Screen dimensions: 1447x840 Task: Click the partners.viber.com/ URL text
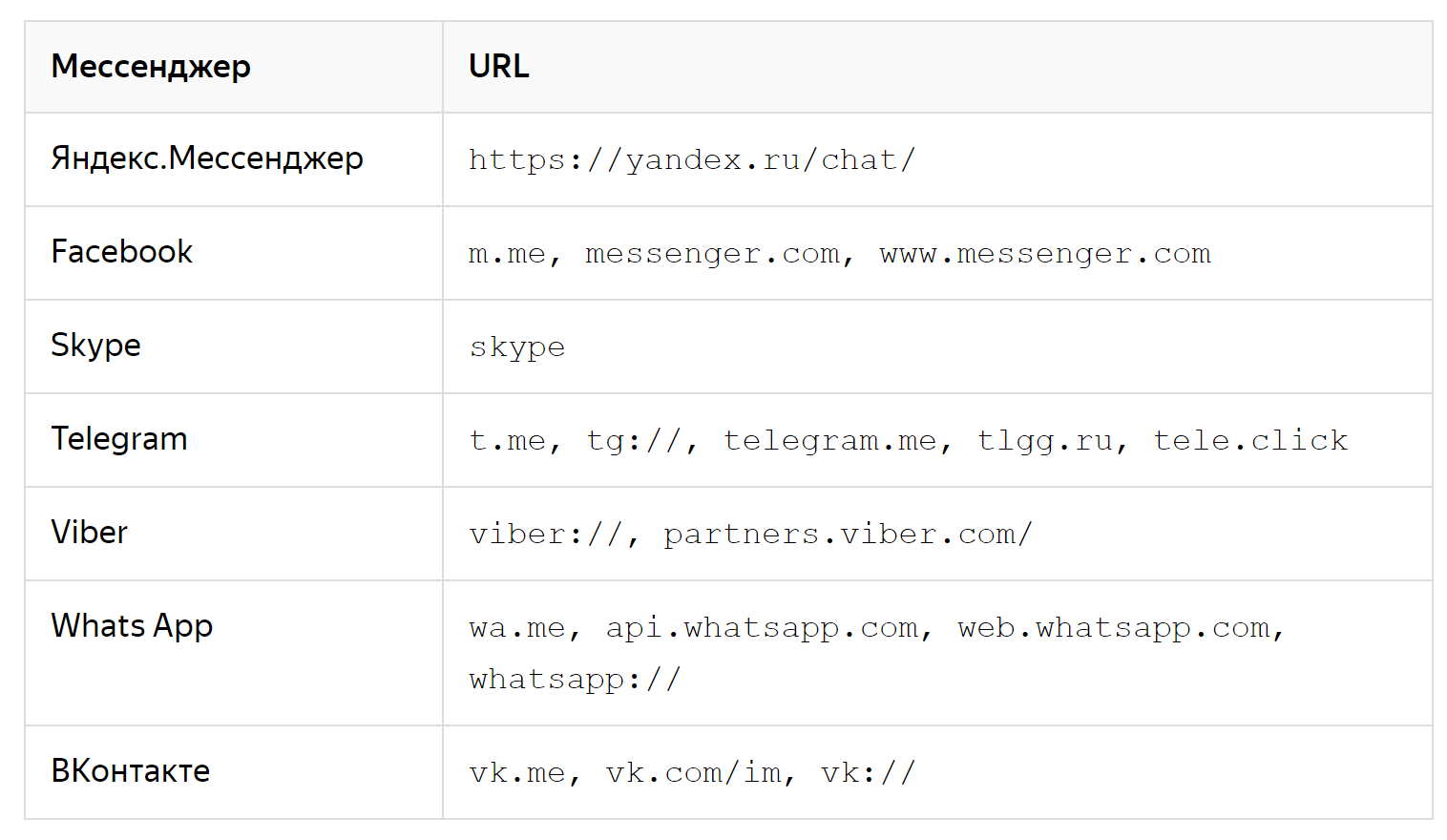[848, 535]
